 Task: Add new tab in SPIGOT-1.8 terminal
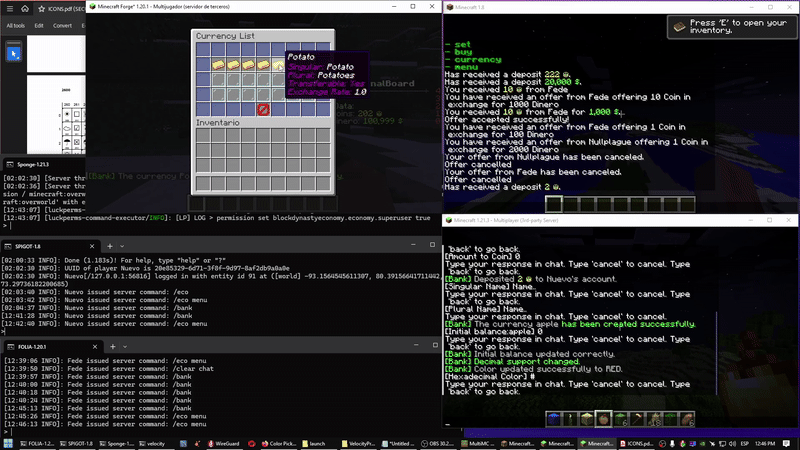[x=110, y=246]
